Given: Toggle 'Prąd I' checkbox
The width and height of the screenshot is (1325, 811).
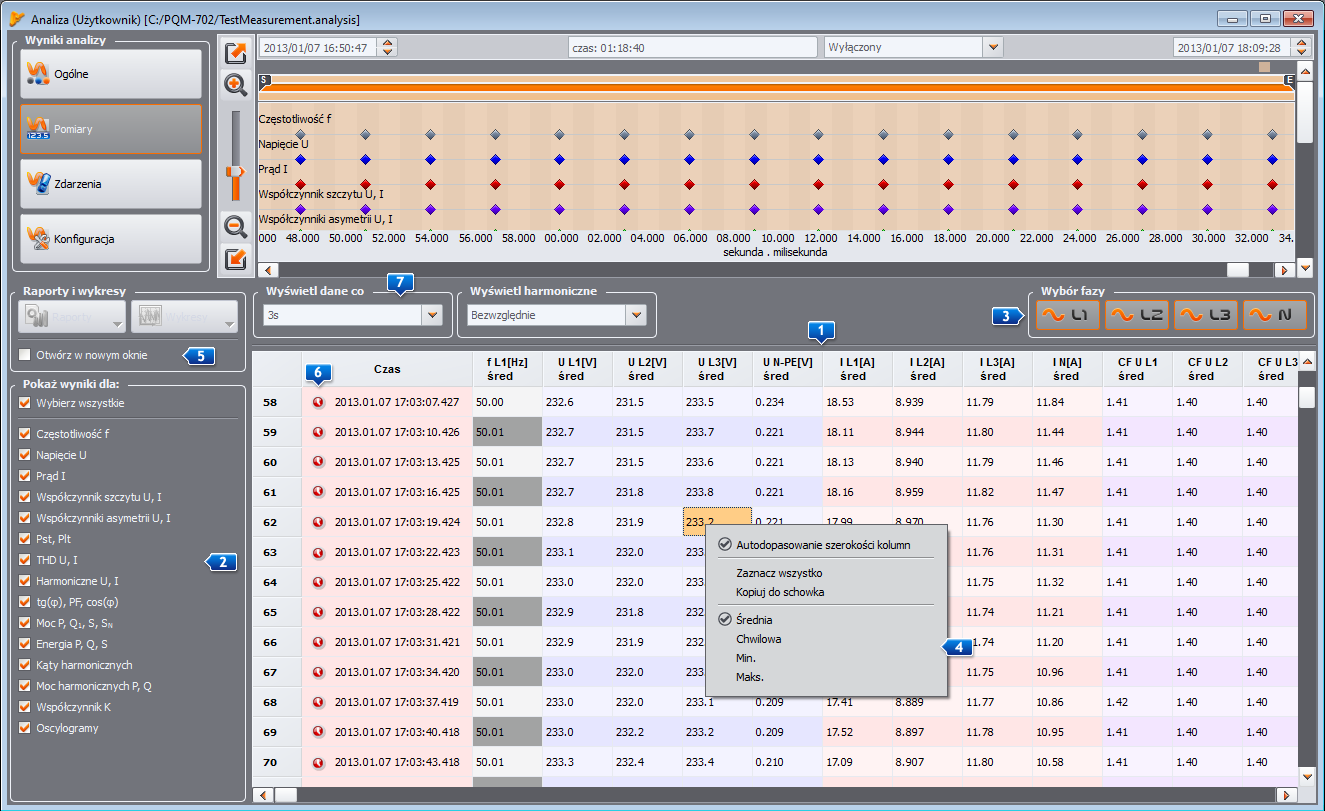Looking at the screenshot, I should click(26, 476).
